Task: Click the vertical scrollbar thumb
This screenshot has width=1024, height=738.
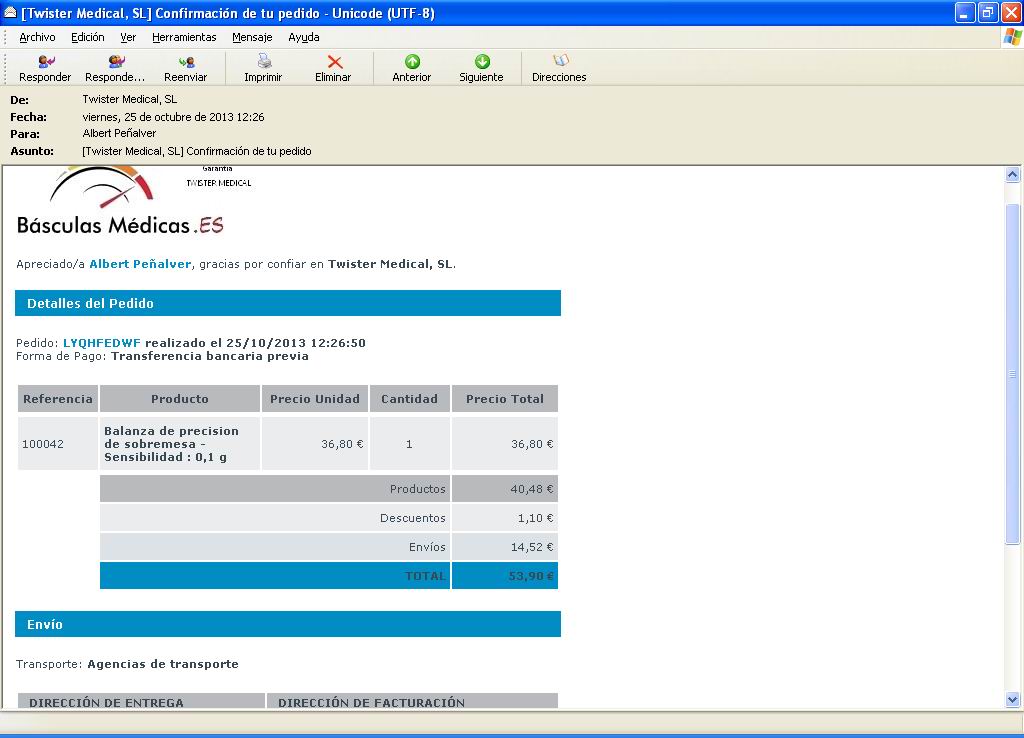Action: point(1012,374)
